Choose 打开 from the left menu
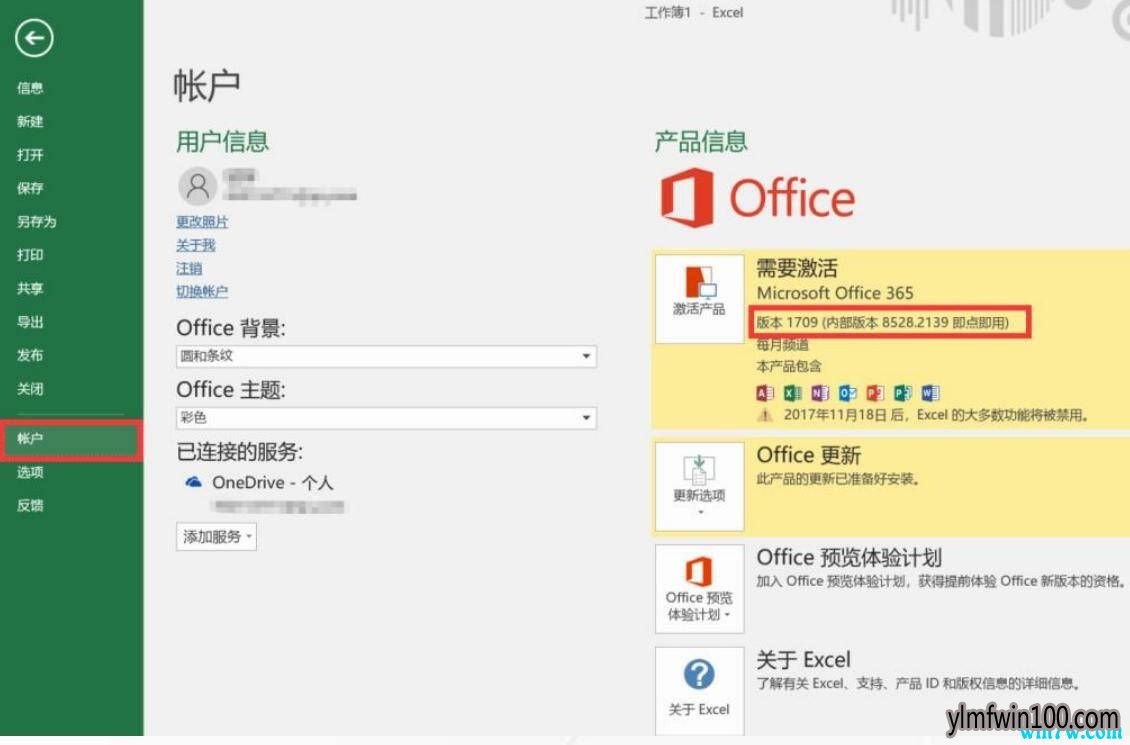The height and width of the screenshot is (745, 1130). pyautogui.click(x=30, y=155)
